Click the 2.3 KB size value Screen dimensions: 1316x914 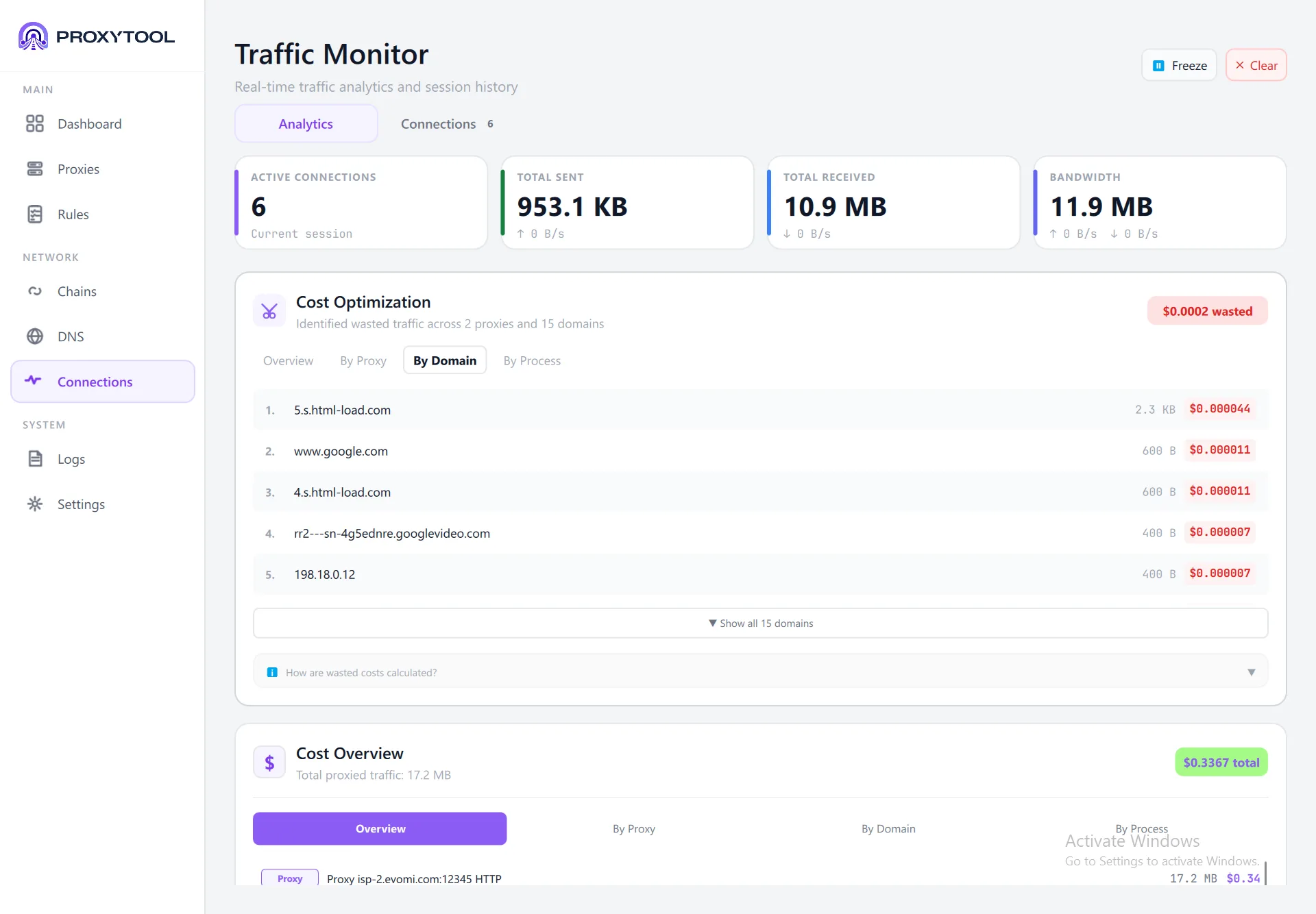coord(1155,409)
